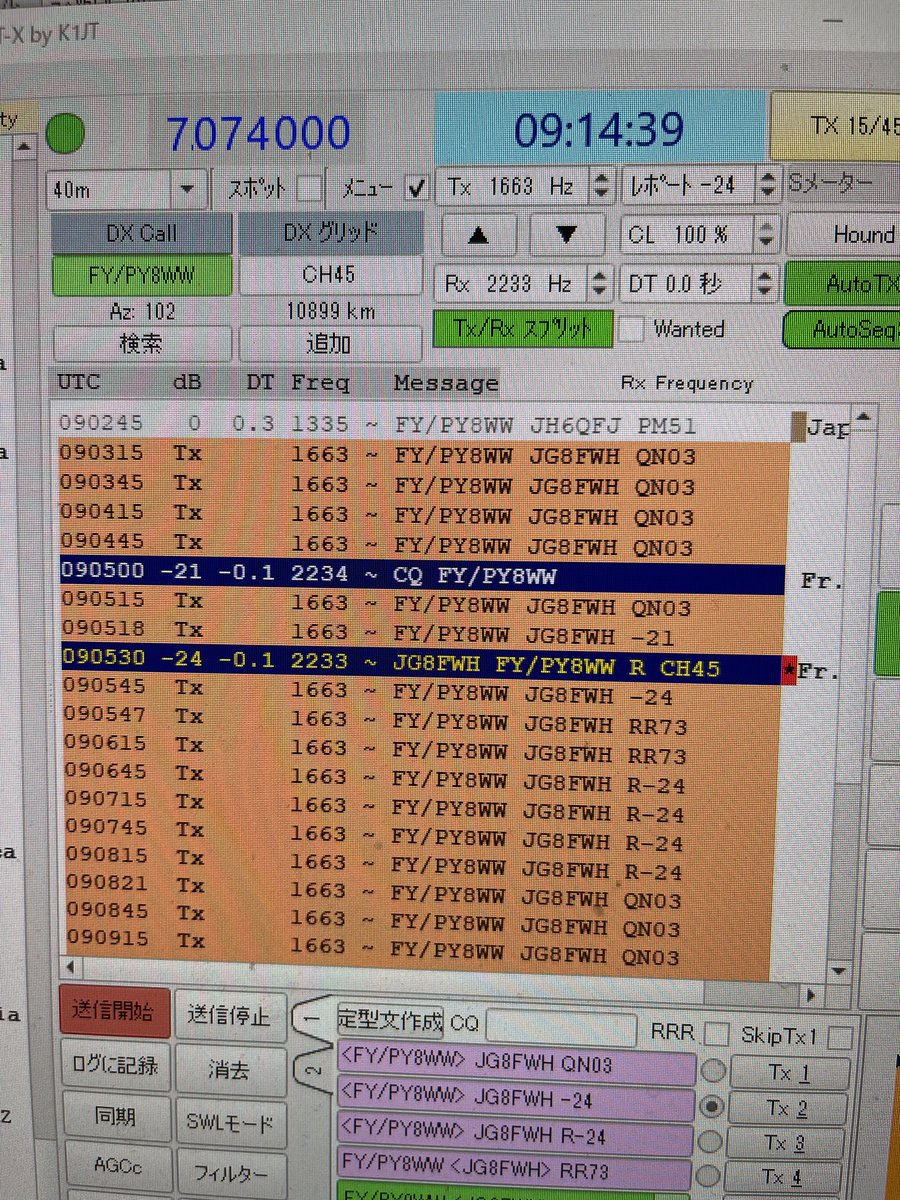Screen dimensions: 900x1200
Task: Select the radio button beside Tx 2
Action: pos(711,1107)
